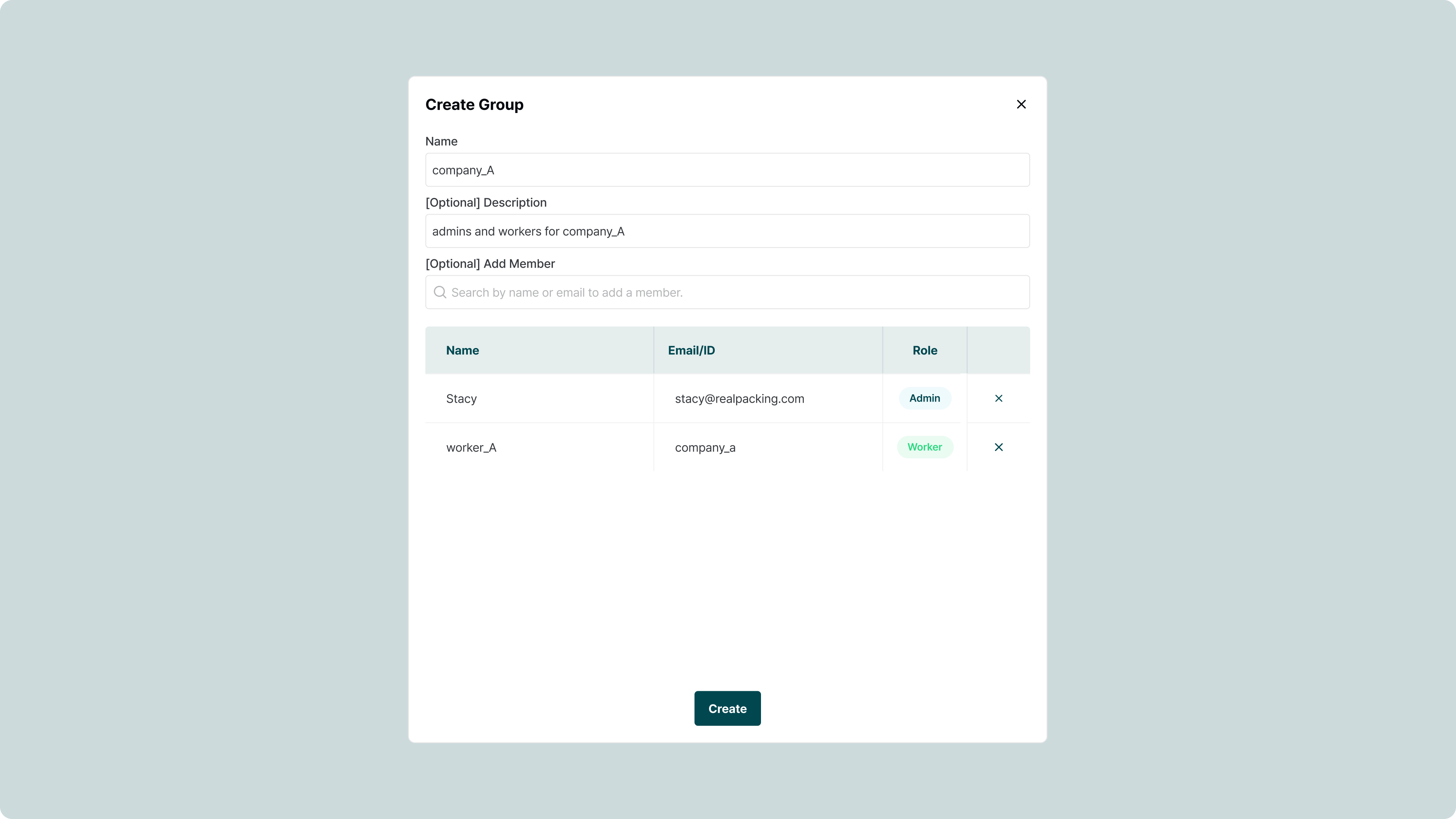This screenshot has width=1456, height=819.
Task: Focus the group Name field
Action: point(727,170)
